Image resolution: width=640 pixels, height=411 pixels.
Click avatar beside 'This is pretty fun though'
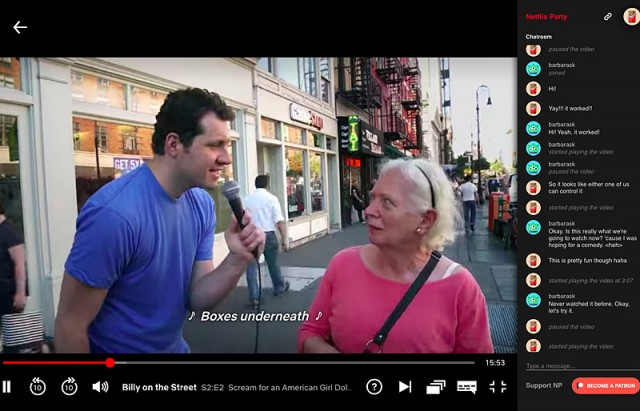(x=533, y=260)
